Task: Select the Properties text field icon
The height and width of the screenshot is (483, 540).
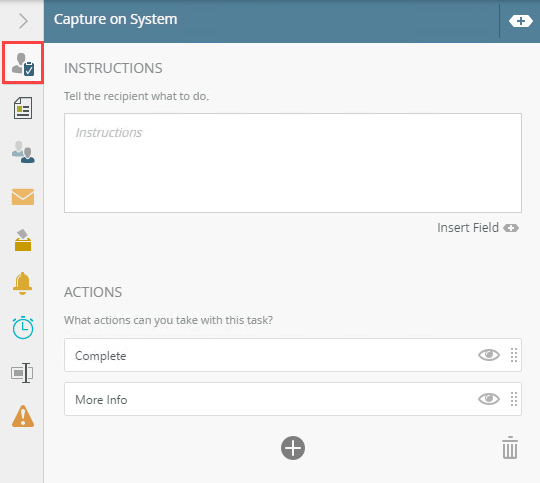Action: coord(22,372)
